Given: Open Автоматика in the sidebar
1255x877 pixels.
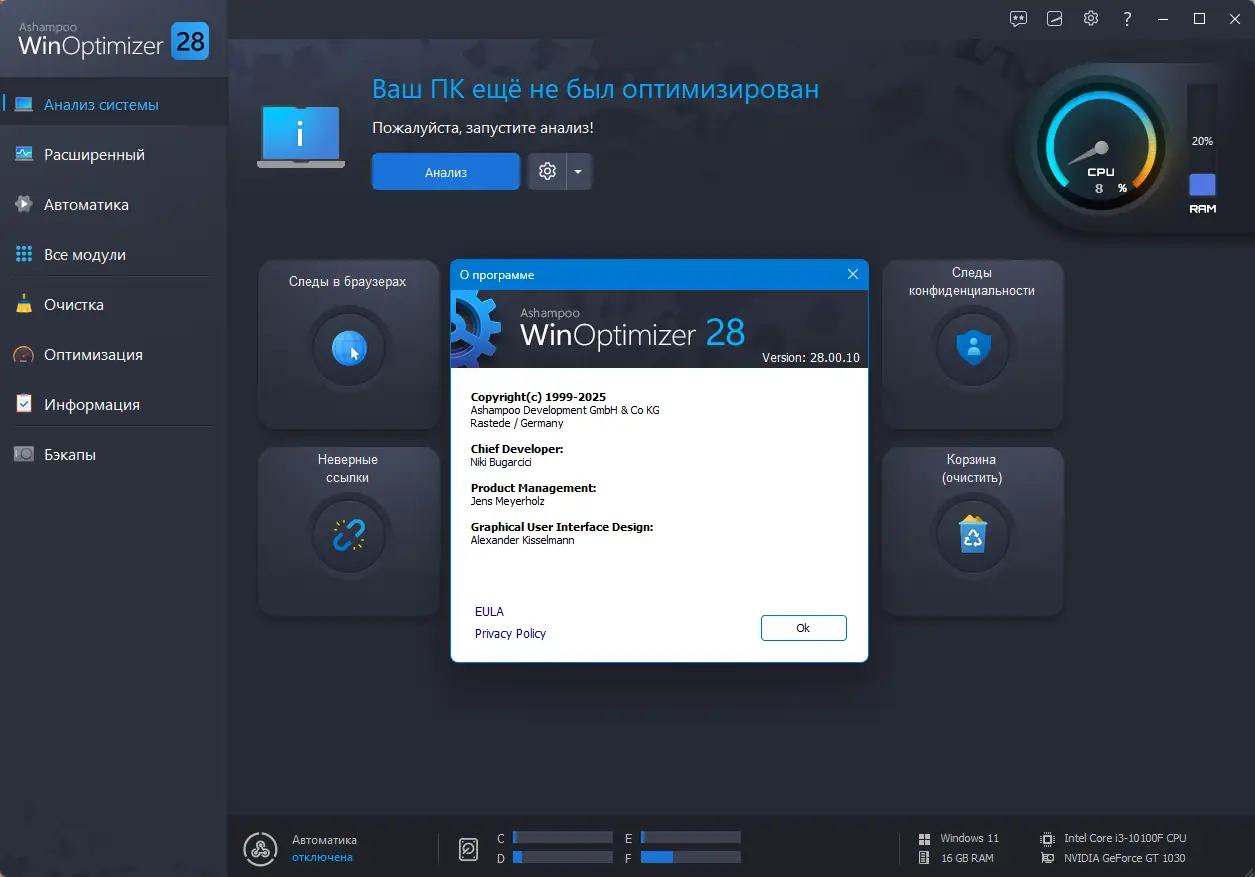Looking at the screenshot, I should tap(114, 204).
